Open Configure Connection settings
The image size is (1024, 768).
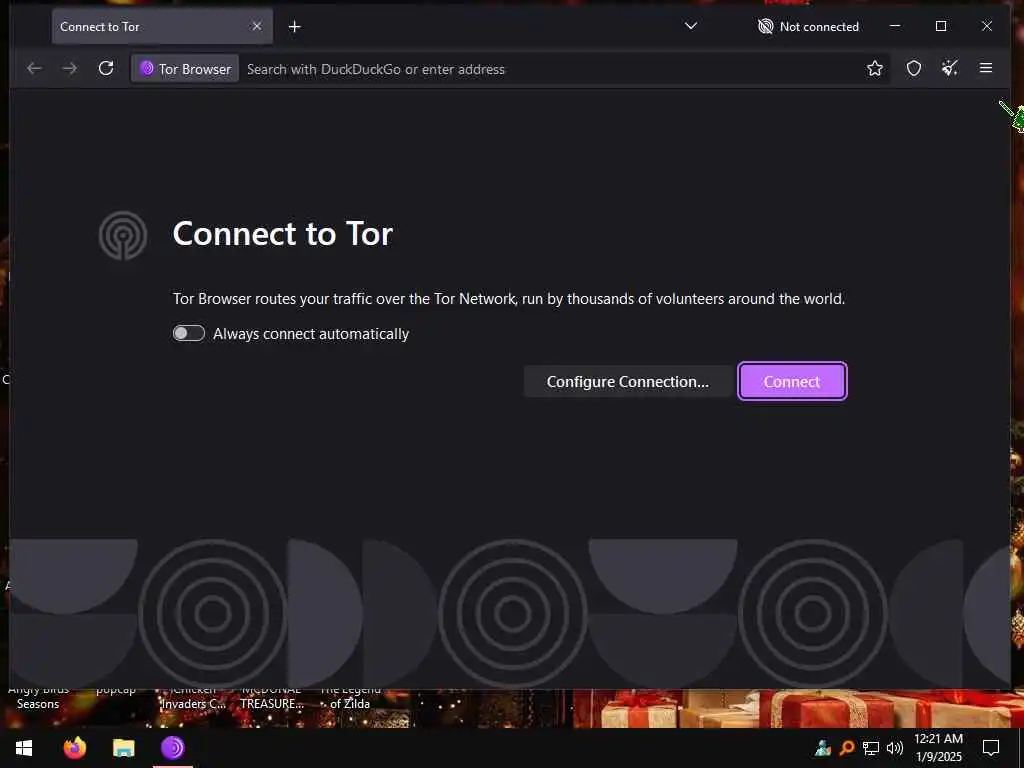tap(628, 381)
